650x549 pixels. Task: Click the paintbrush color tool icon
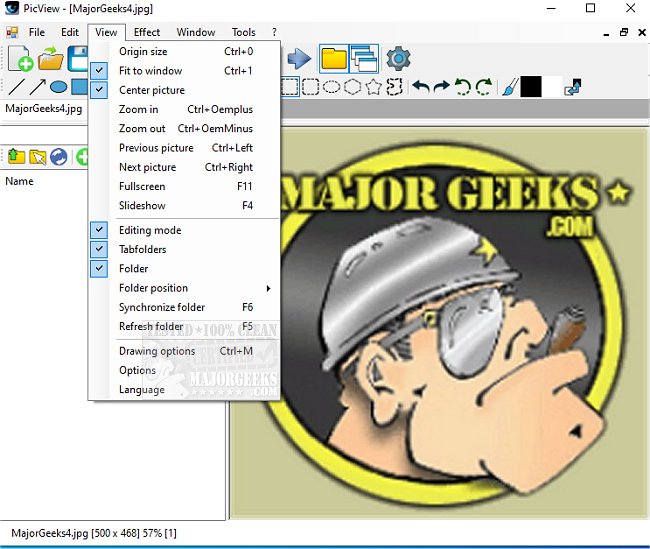[x=508, y=87]
